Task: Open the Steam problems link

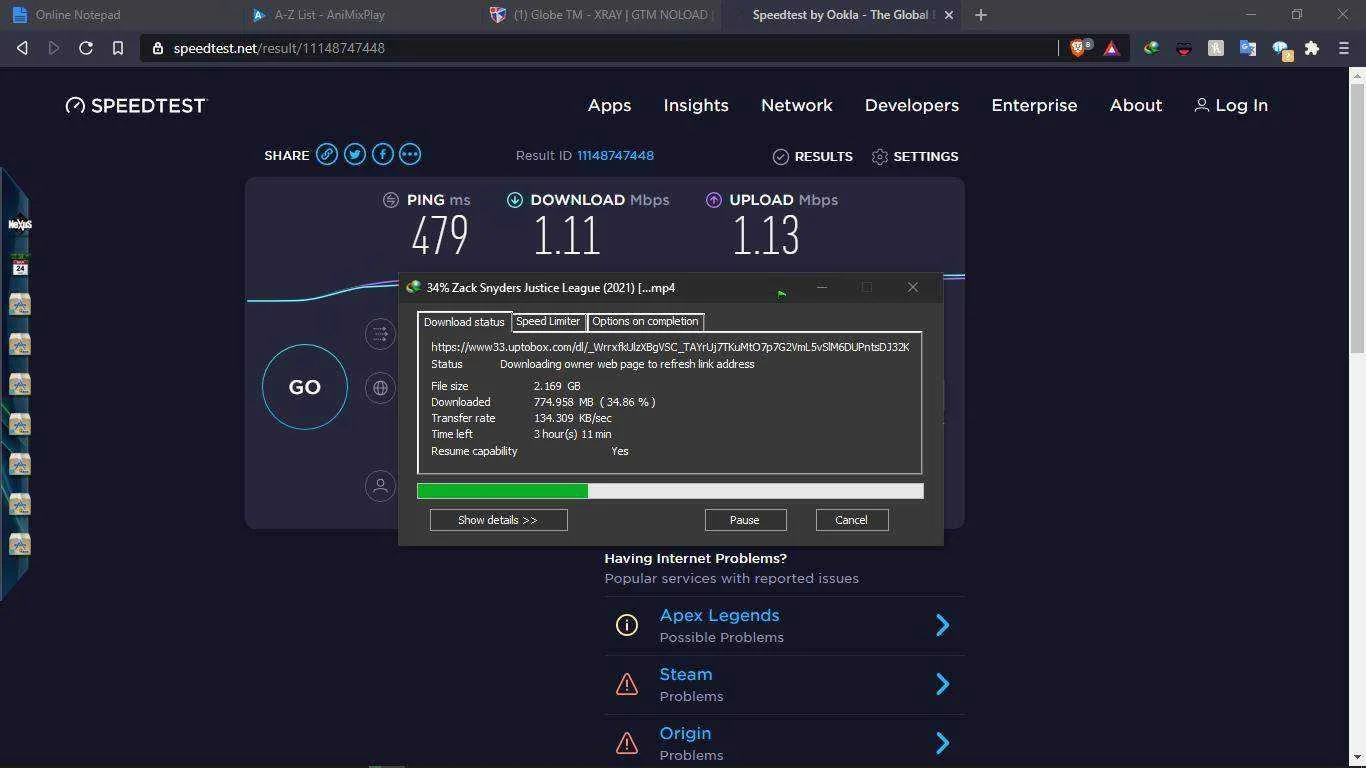Action: click(x=686, y=674)
